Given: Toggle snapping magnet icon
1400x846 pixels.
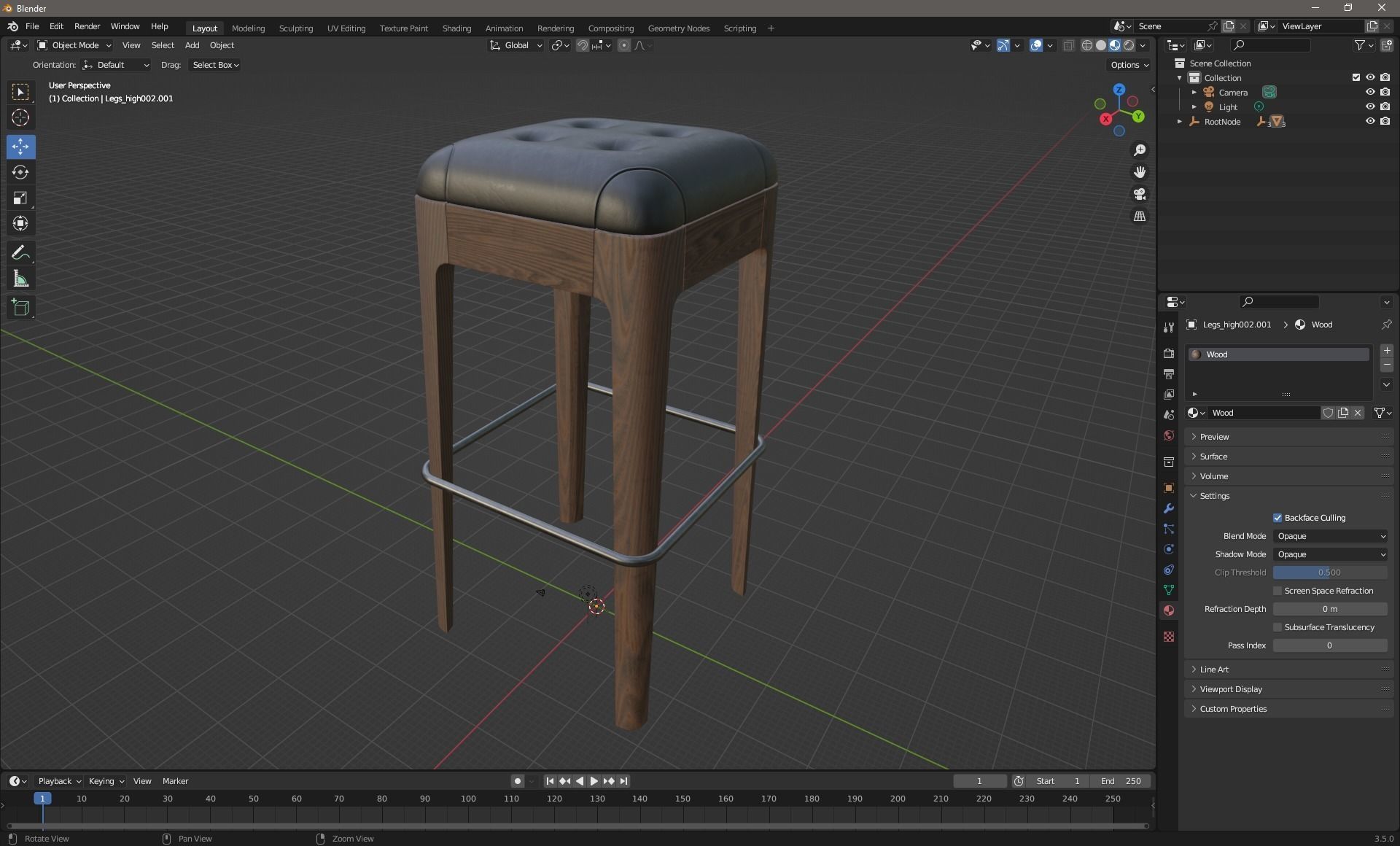Looking at the screenshot, I should [x=582, y=45].
